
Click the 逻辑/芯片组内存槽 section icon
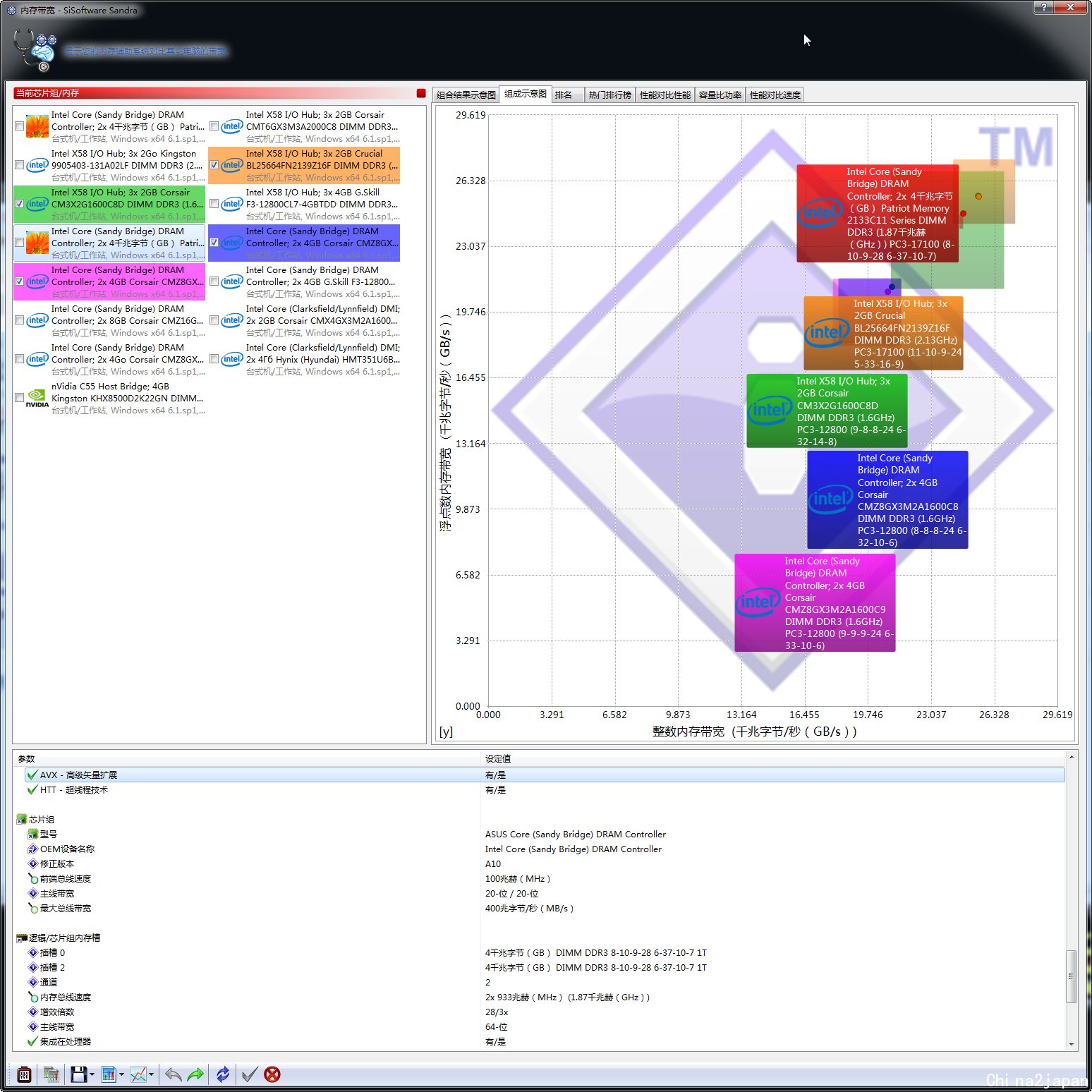22,938
